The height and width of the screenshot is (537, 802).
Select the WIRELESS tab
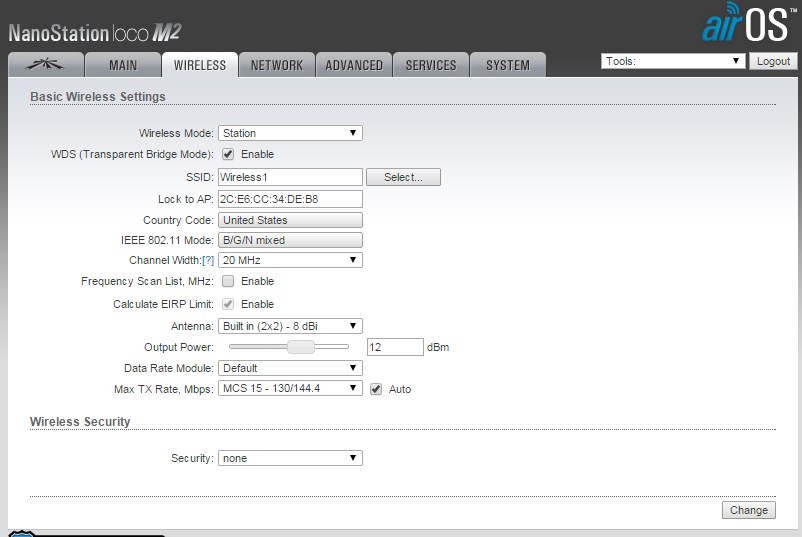click(200, 64)
